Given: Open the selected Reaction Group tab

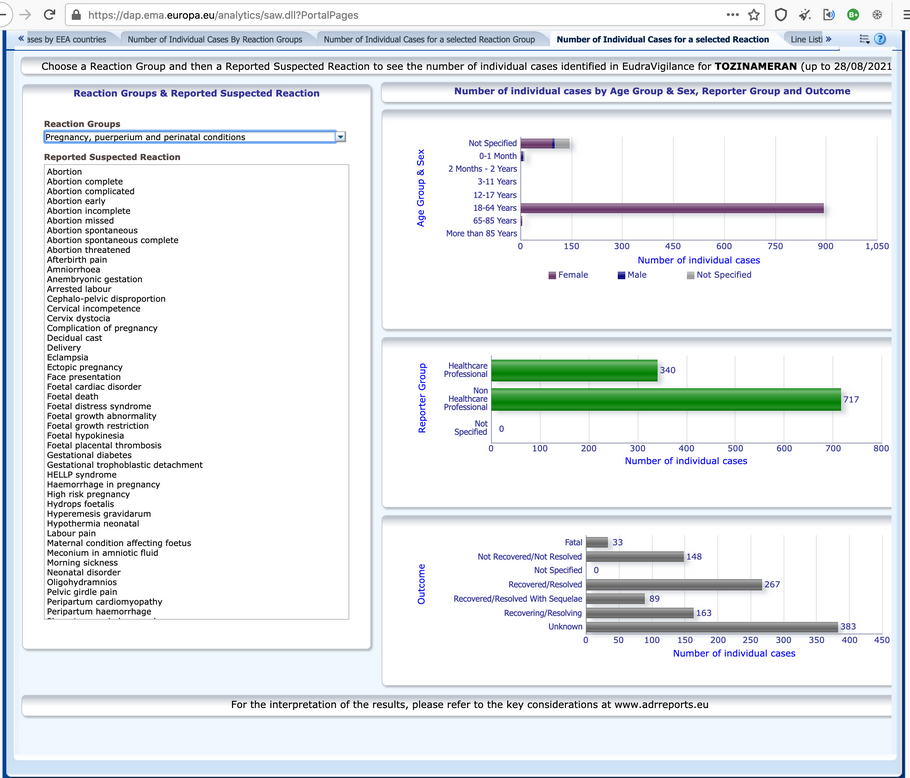Looking at the screenshot, I should [429, 39].
